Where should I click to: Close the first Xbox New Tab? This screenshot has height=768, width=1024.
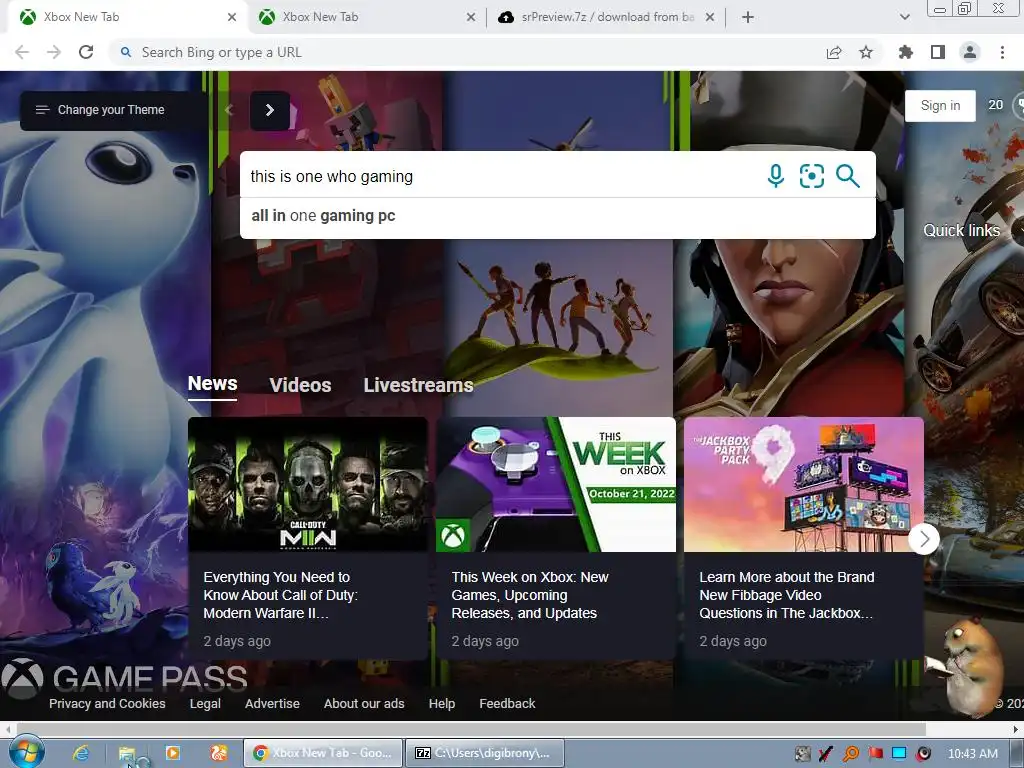coord(232,17)
